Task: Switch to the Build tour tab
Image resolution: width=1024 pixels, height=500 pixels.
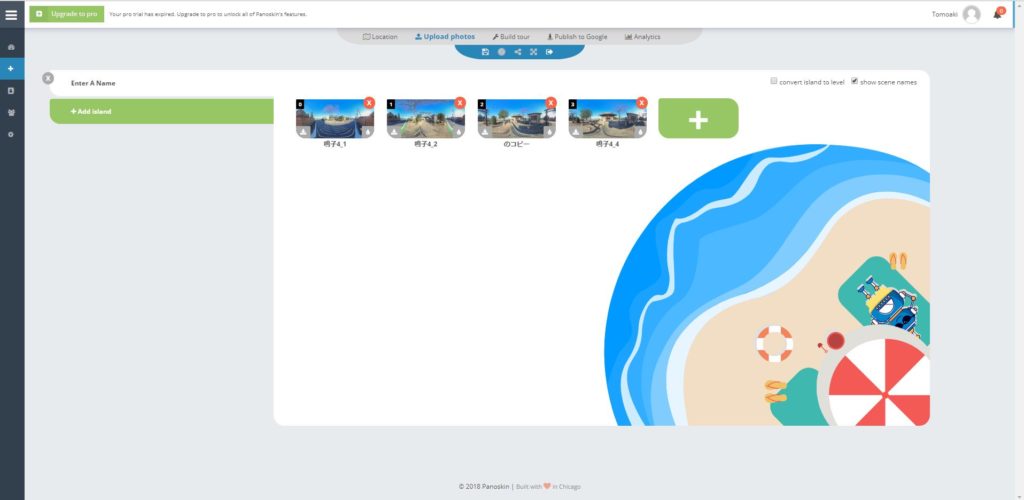Action: [x=511, y=37]
